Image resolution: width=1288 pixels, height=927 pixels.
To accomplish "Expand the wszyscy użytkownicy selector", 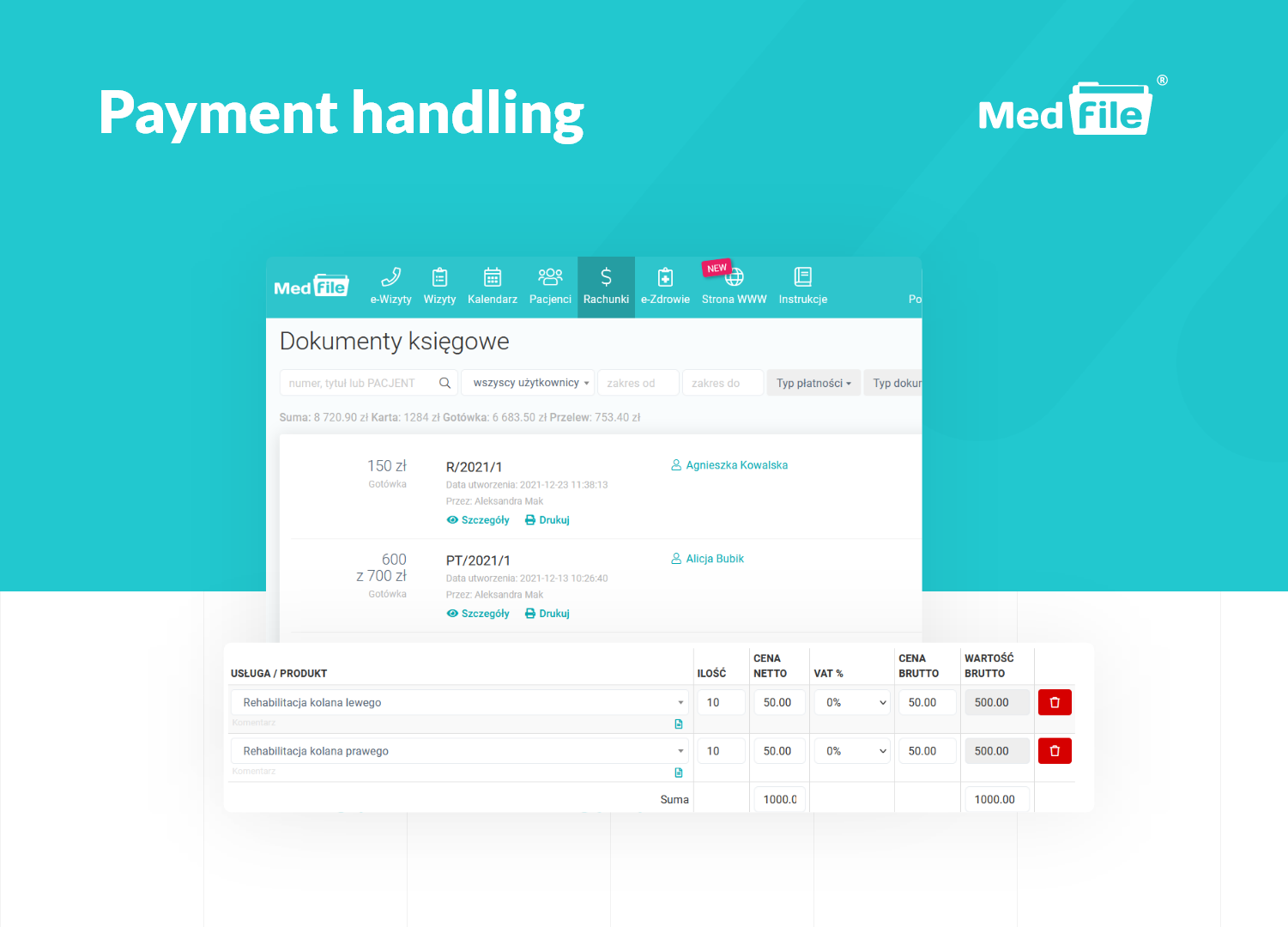I will click(527, 382).
